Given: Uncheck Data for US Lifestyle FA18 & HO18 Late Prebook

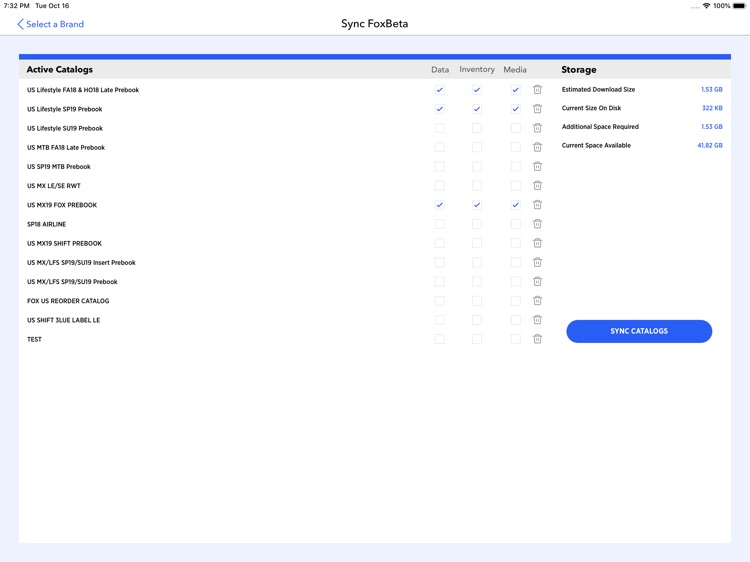Looking at the screenshot, I should click(x=440, y=89).
